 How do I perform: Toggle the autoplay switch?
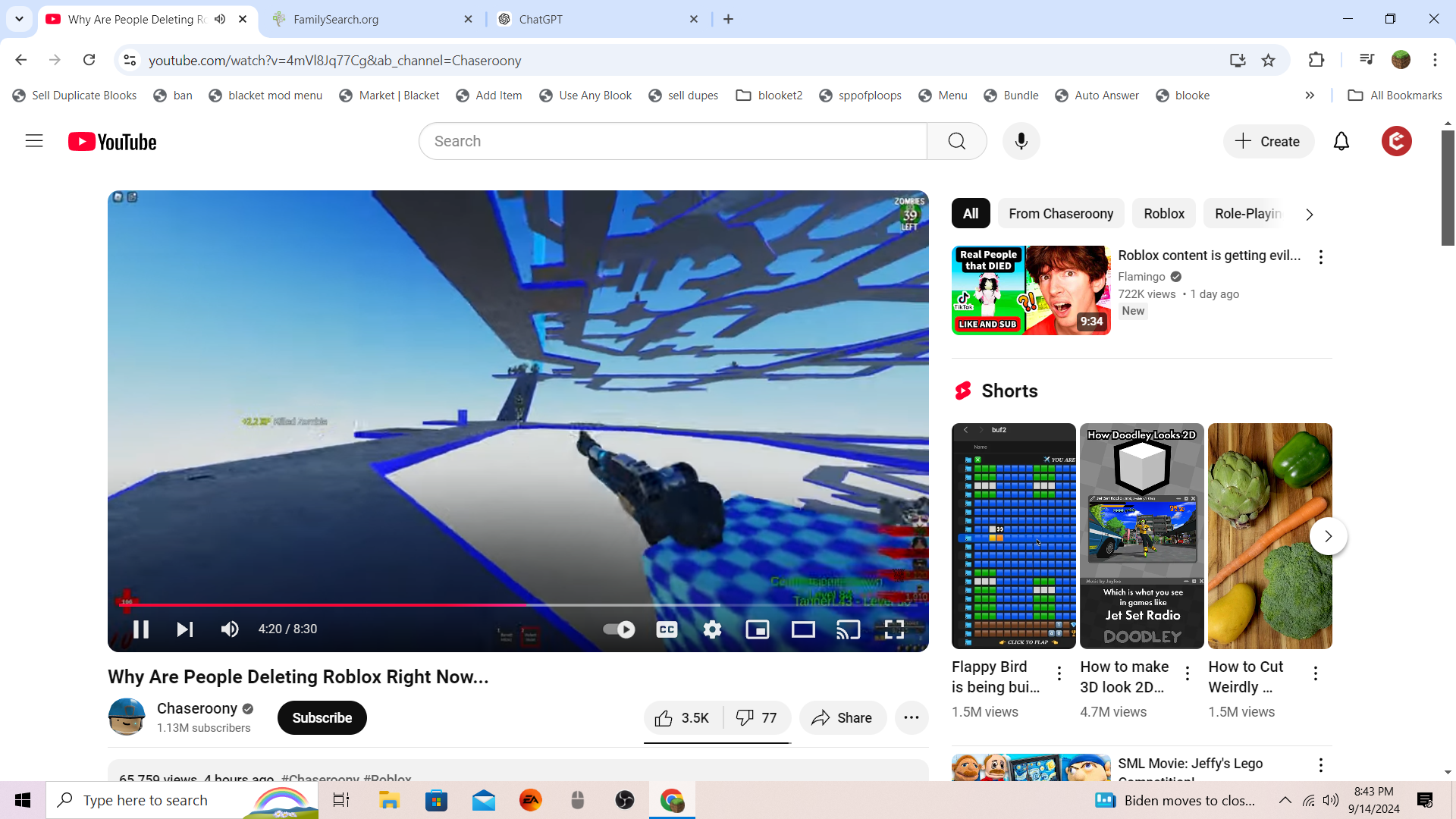(619, 629)
